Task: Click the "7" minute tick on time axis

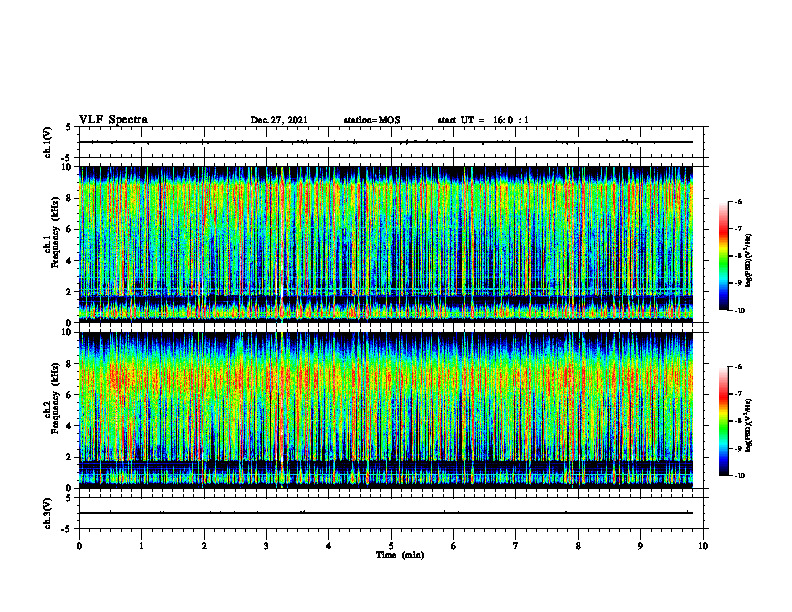Action: pyautogui.click(x=516, y=546)
